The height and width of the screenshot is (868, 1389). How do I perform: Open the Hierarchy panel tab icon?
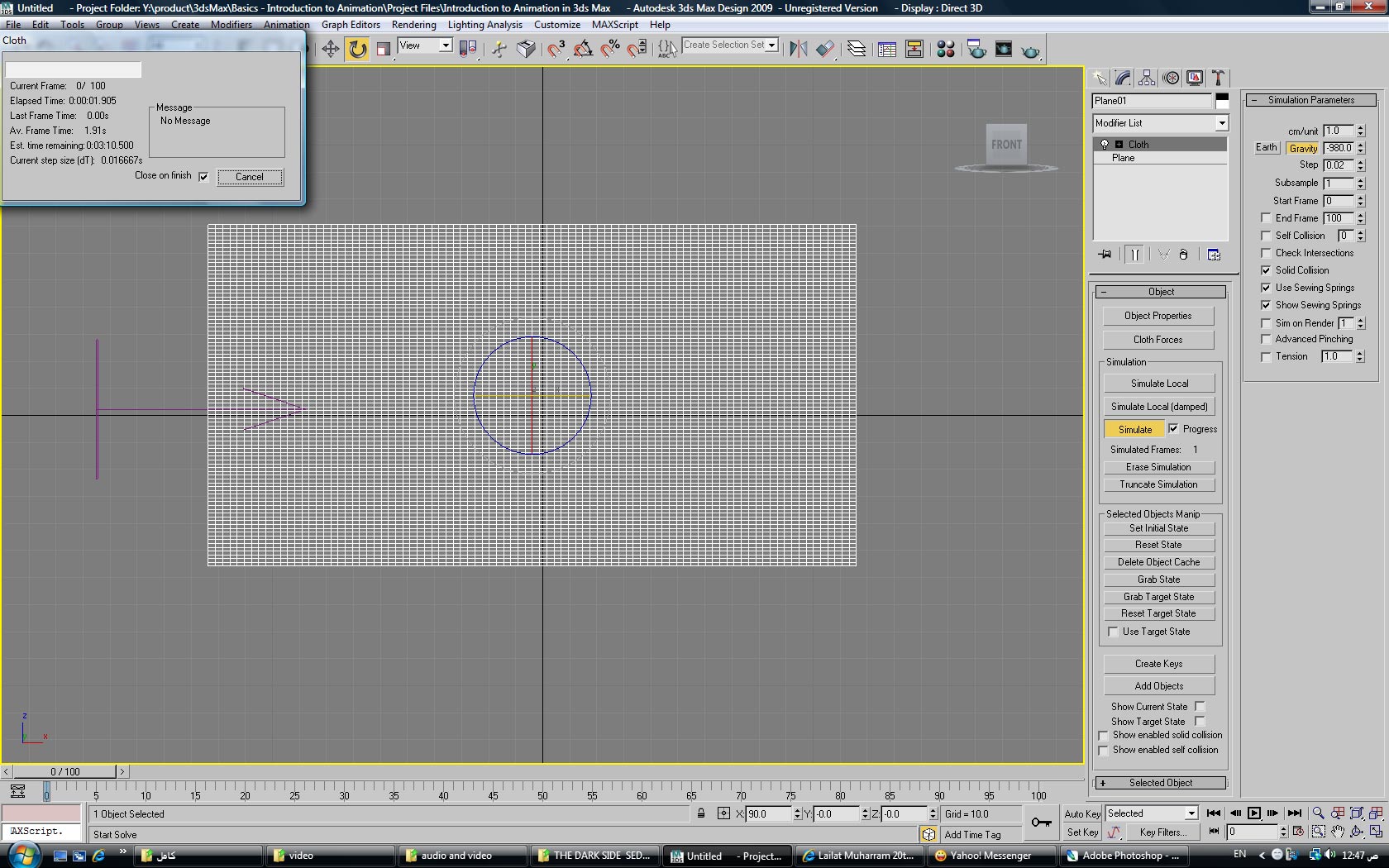(1147, 78)
